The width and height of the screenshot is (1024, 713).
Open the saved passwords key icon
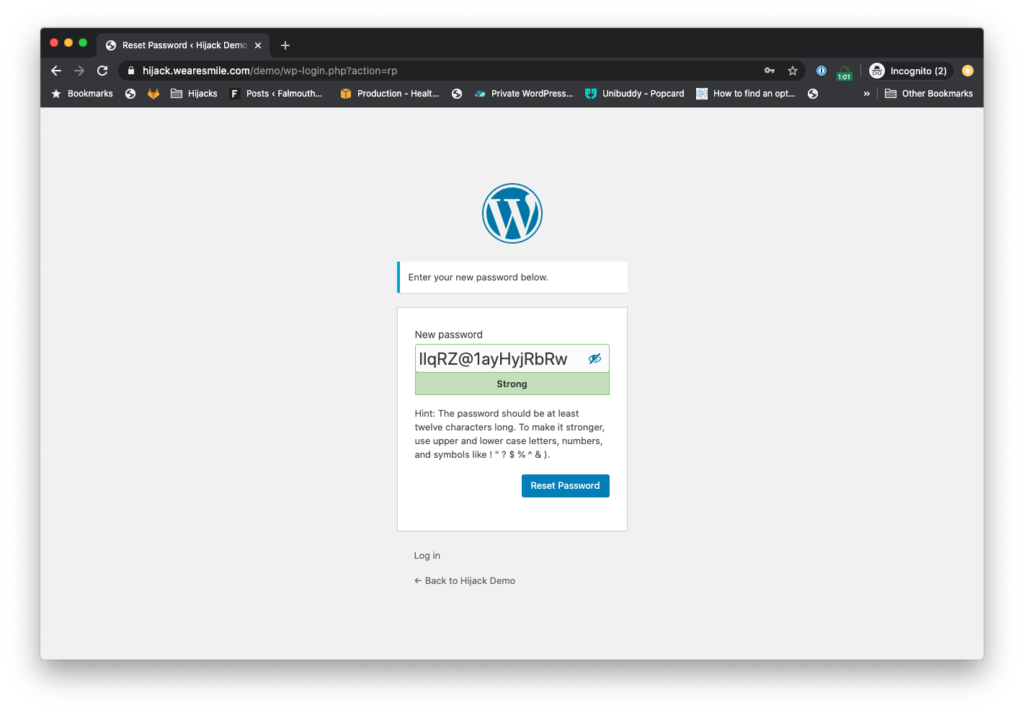769,71
